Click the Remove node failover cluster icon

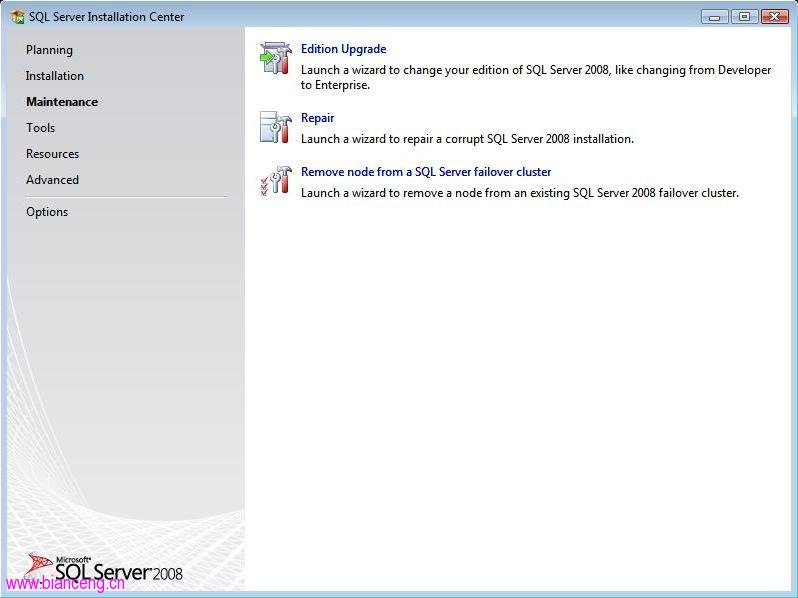point(276,181)
